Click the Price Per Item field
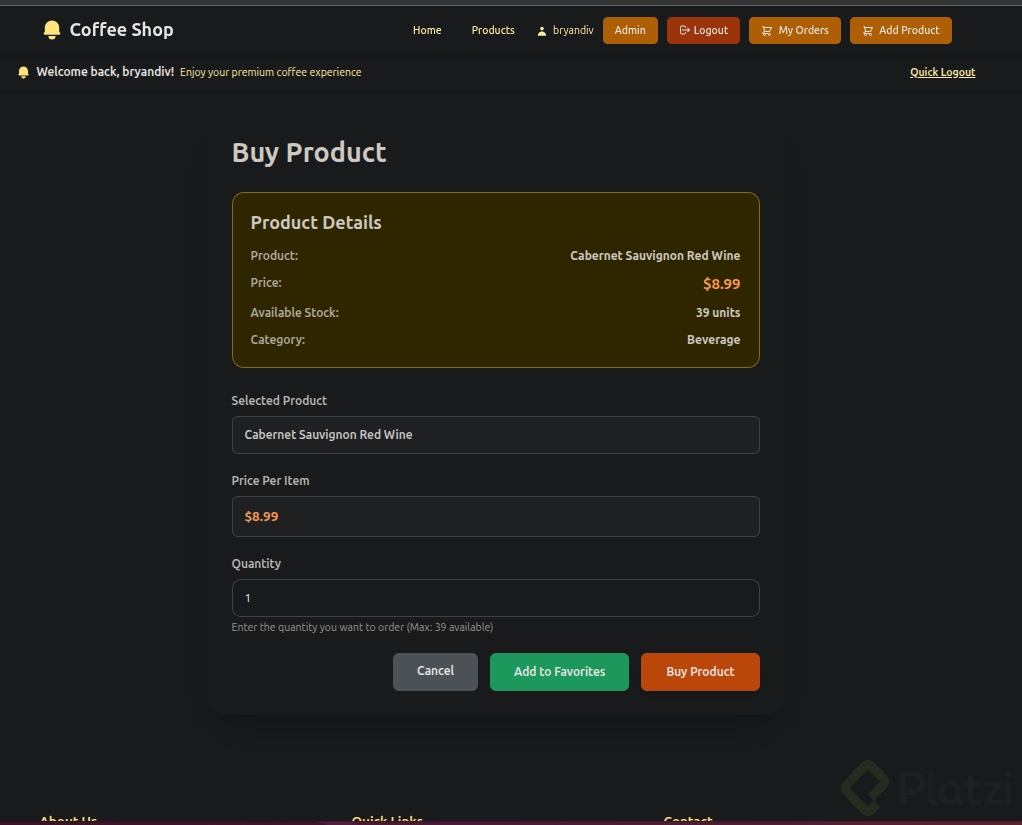The image size is (1022, 825). point(495,516)
